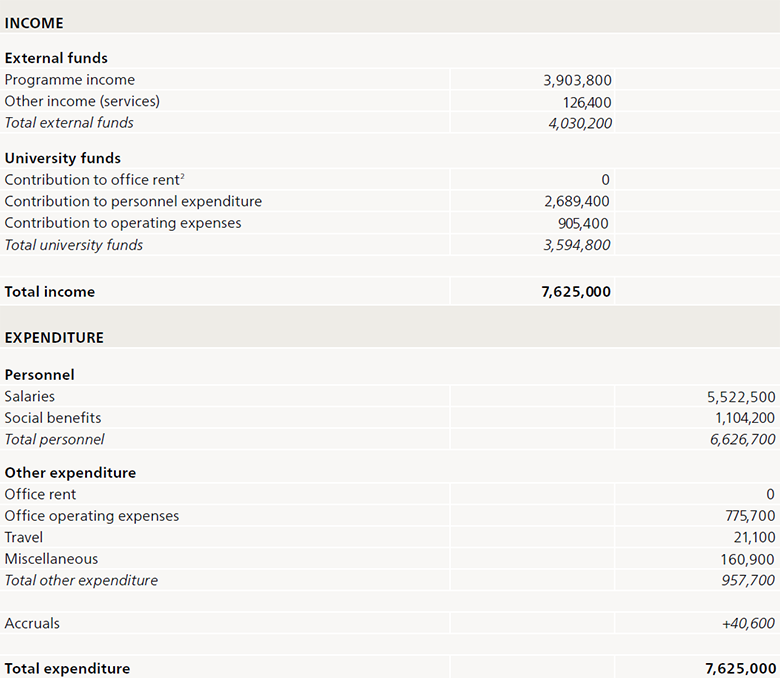Select the Total income value 7,625,000
Image resolution: width=780 pixels, height=678 pixels.
576,292
